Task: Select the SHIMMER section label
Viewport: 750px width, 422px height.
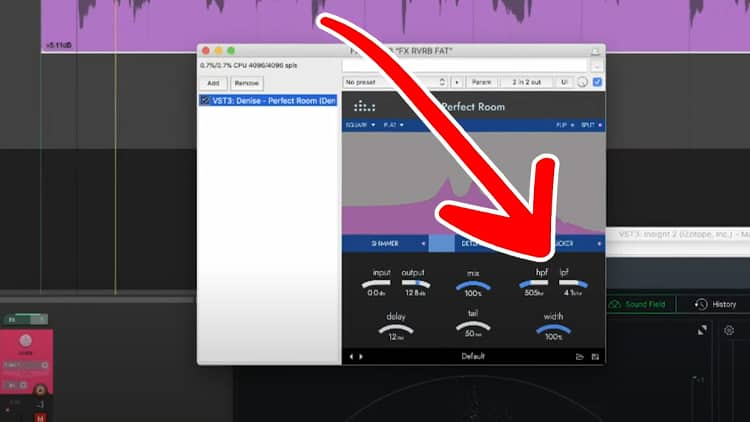Action: pyautogui.click(x=385, y=244)
